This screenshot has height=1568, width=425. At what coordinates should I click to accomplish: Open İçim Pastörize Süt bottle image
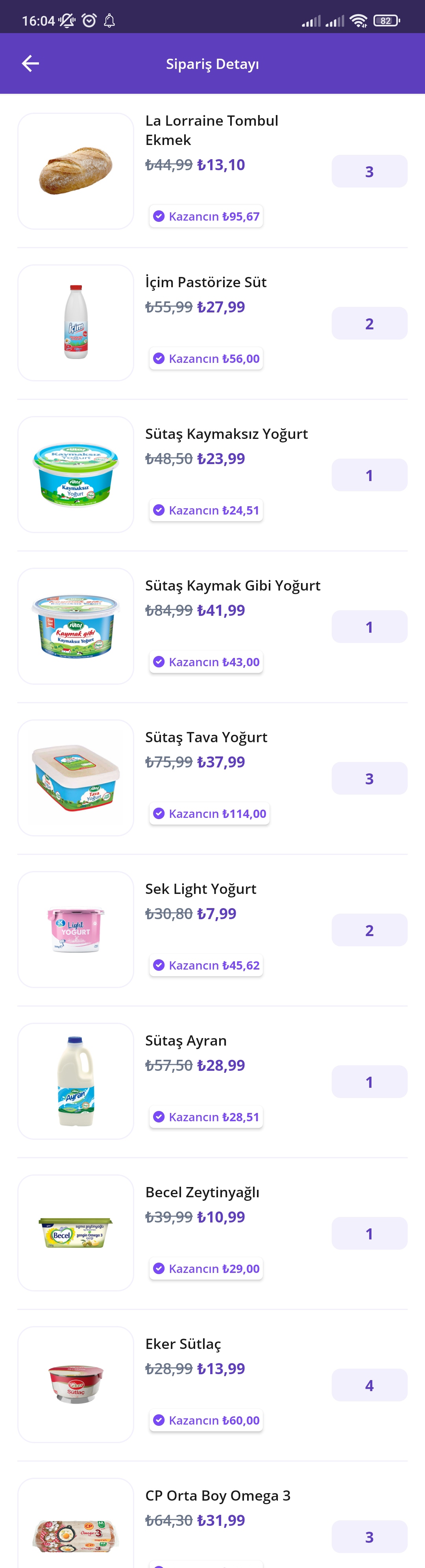76,323
